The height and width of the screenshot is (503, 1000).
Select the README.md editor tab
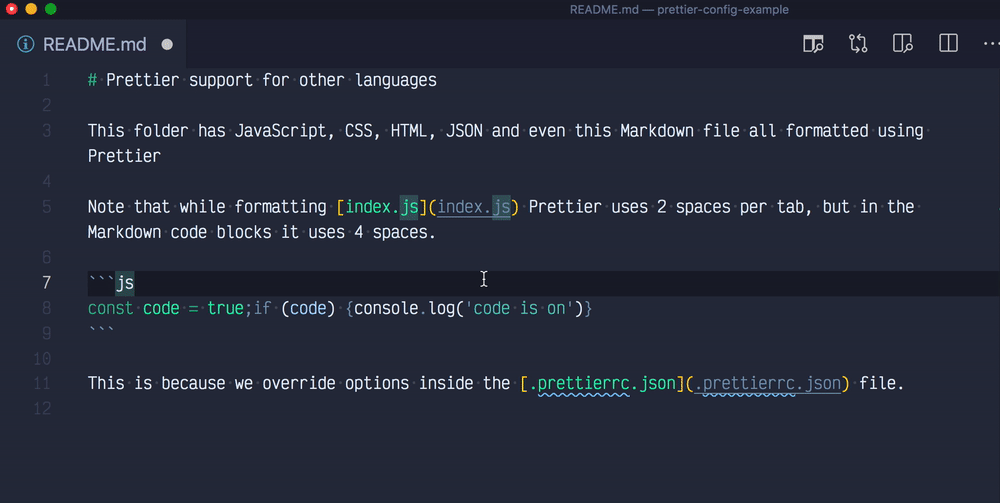[x=93, y=44]
